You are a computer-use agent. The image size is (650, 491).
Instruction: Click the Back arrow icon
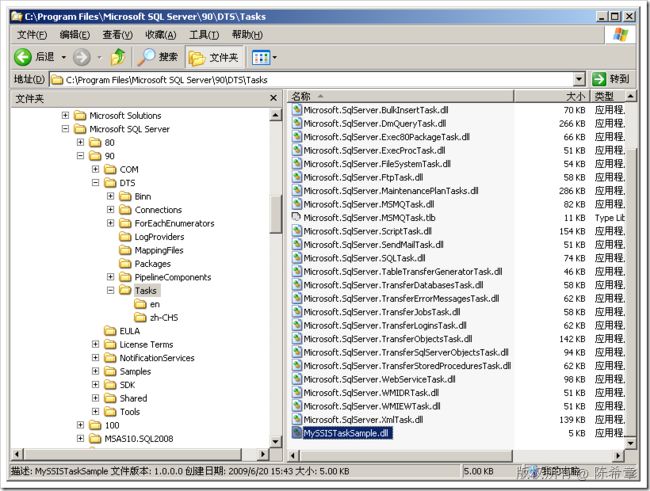[22, 57]
